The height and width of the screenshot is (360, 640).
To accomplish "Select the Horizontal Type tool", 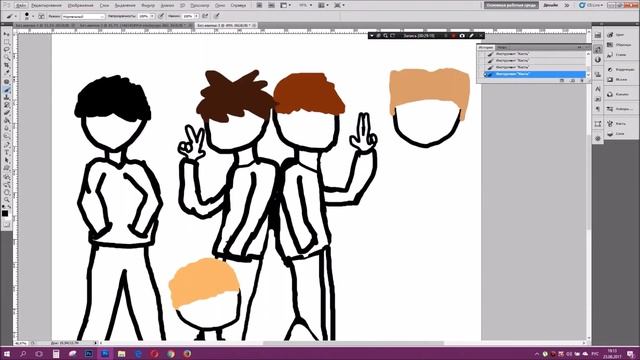I will (x=6, y=153).
